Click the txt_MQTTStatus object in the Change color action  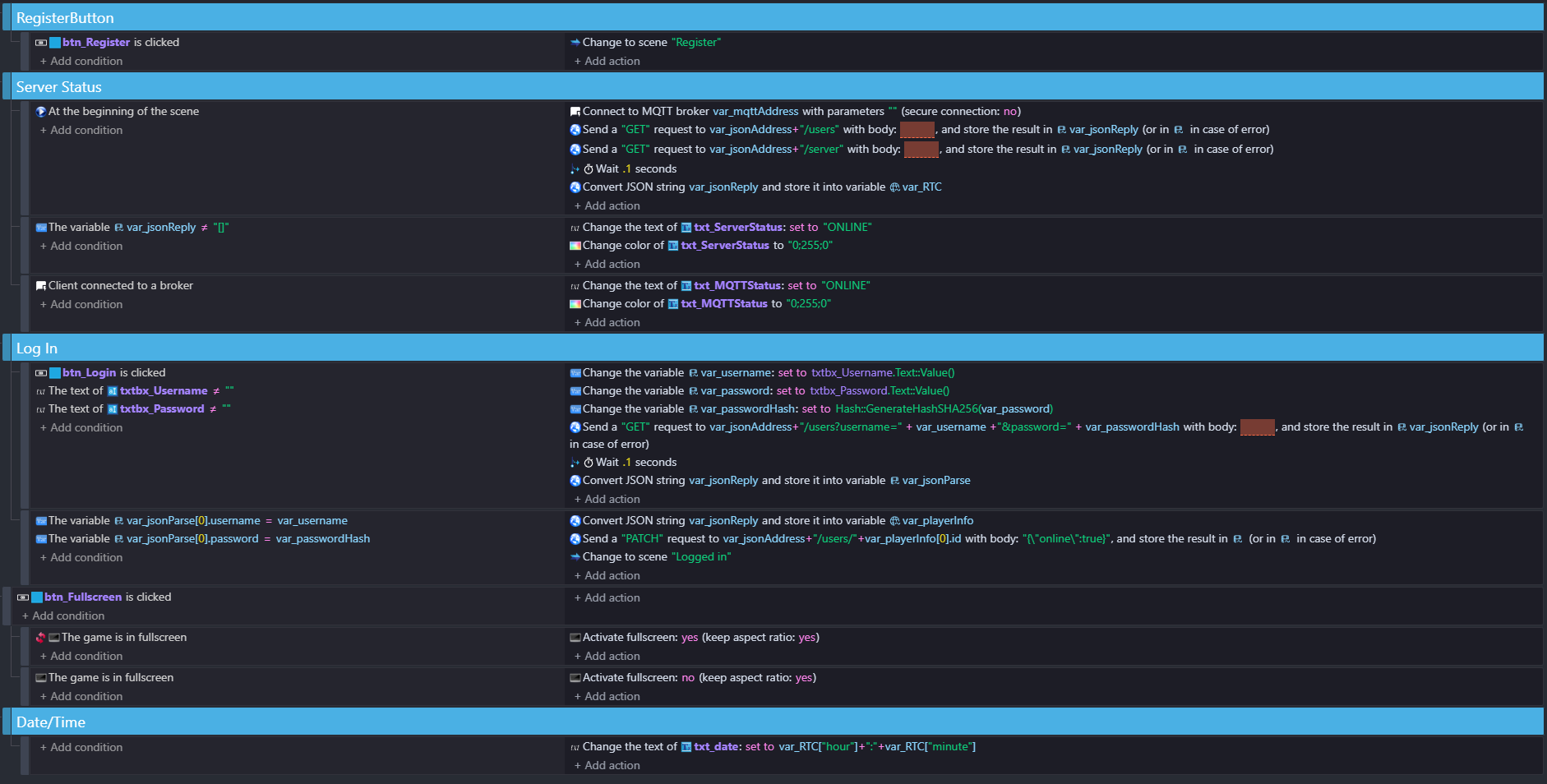pos(724,304)
